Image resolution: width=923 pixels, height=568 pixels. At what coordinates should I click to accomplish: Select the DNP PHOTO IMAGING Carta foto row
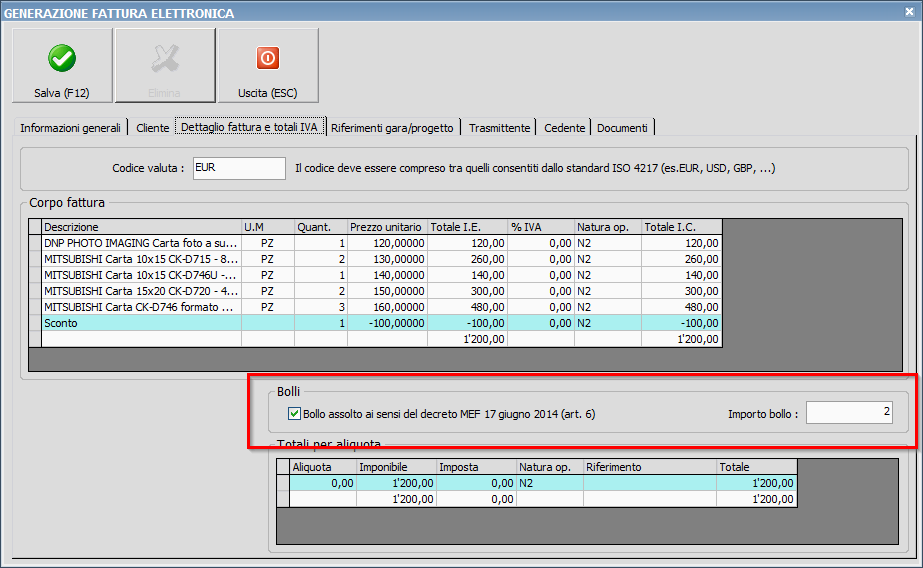click(381, 243)
